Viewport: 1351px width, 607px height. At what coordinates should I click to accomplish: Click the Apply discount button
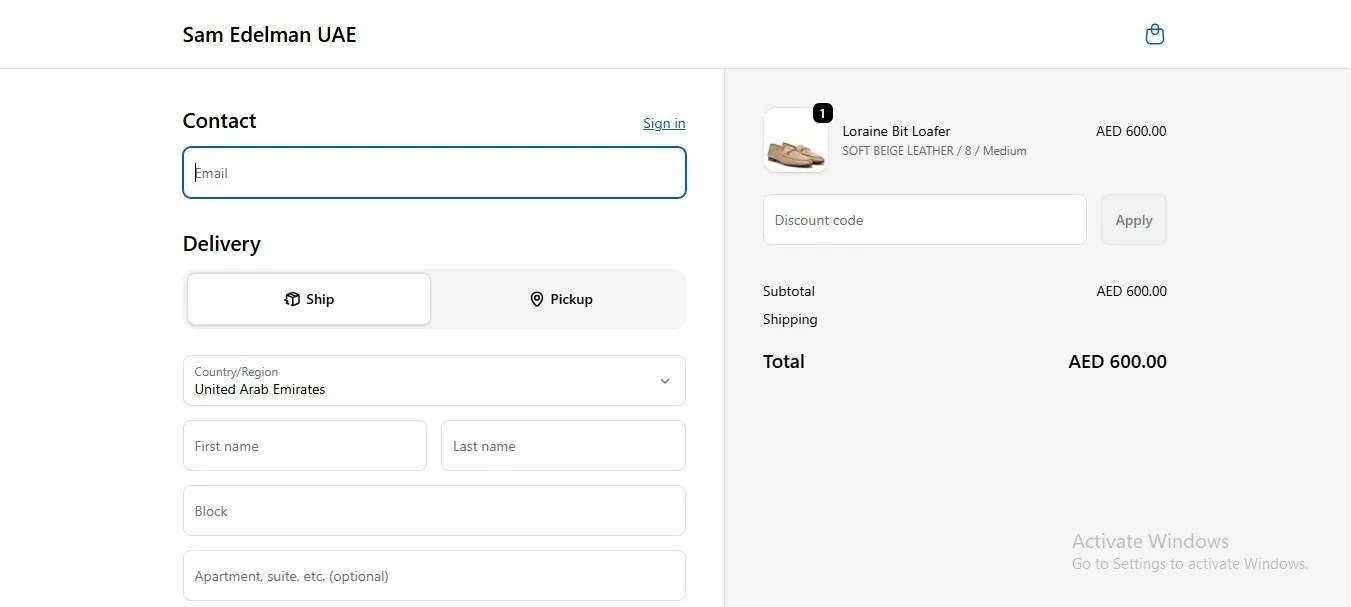click(1134, 219)
